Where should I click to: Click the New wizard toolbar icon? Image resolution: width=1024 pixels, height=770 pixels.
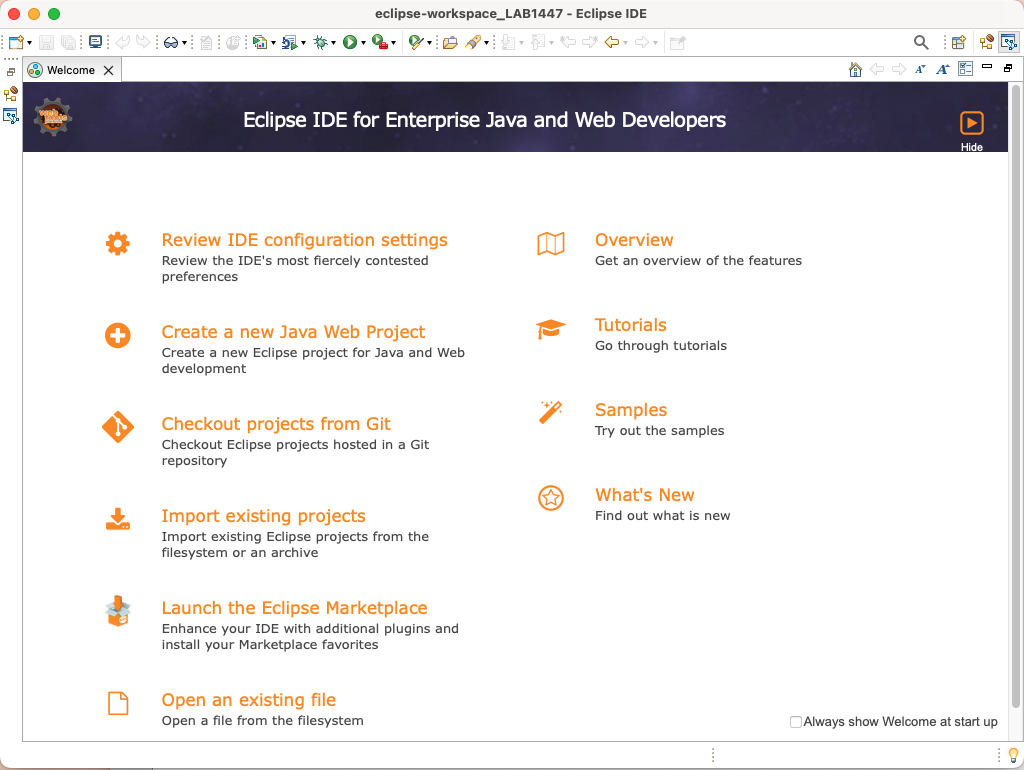coord(16,42)
